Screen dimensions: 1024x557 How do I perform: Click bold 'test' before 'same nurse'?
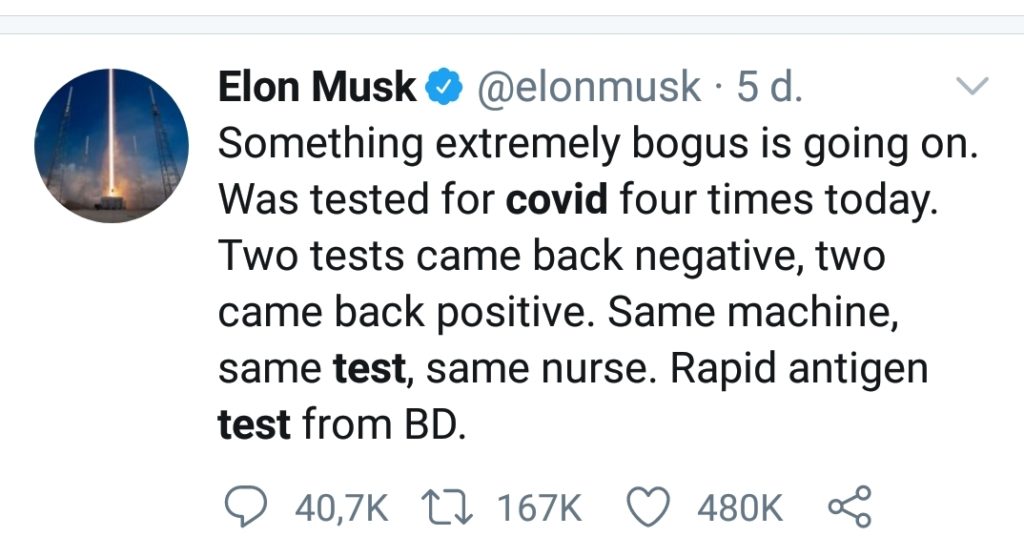pos(369,370)
